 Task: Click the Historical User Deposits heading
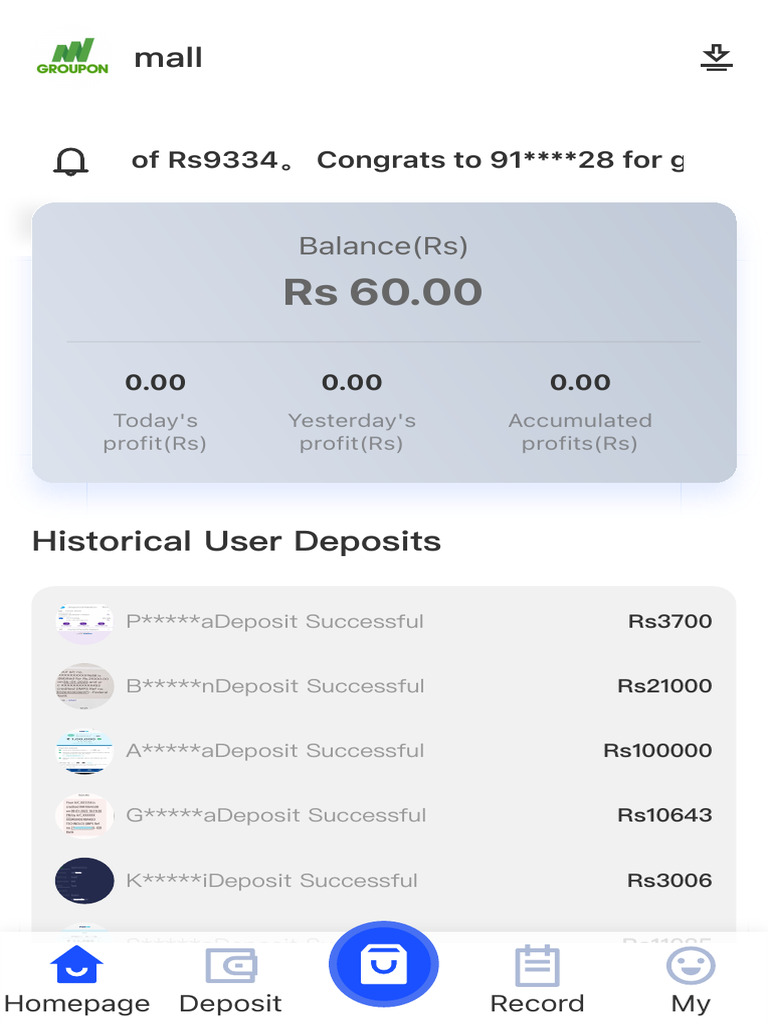(236, 541)
